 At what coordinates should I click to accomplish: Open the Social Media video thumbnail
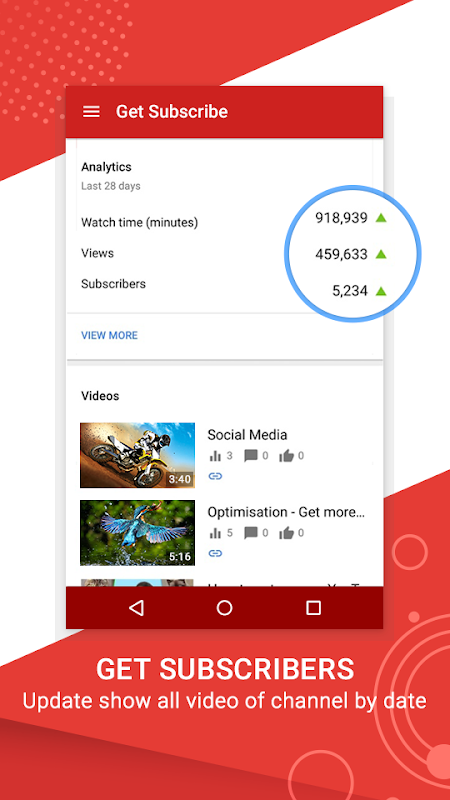137,455
